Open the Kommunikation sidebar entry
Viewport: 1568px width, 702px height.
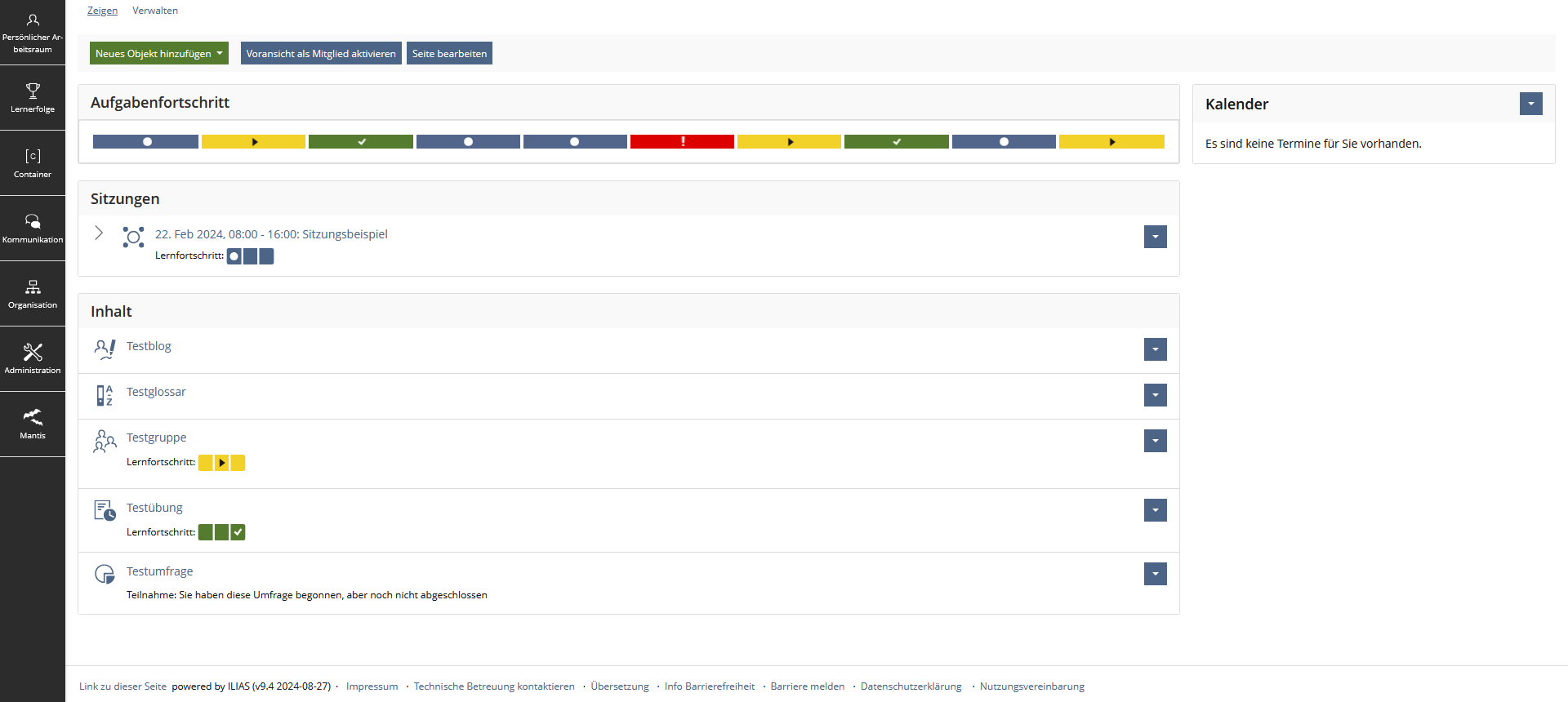point(33,229)
